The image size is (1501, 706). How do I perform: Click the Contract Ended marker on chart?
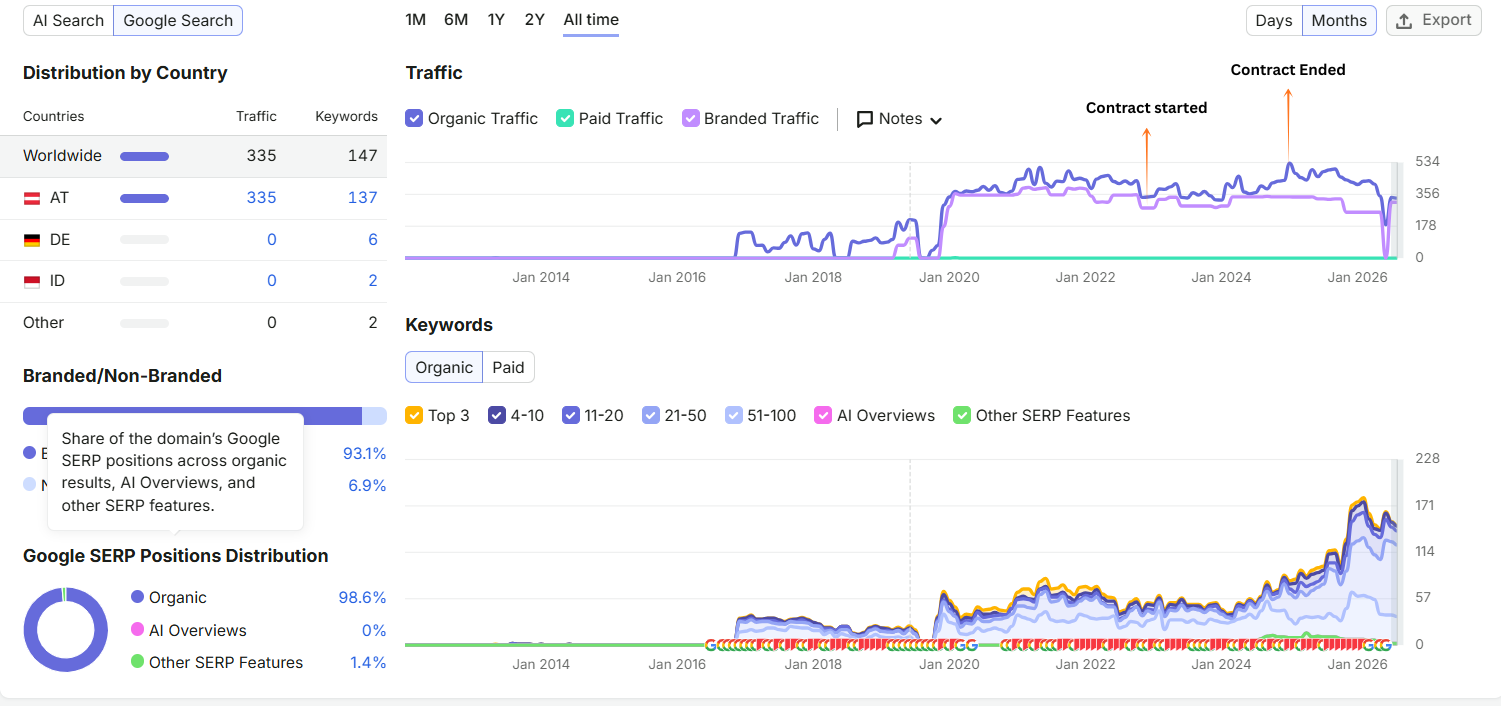coord(1288,70)
